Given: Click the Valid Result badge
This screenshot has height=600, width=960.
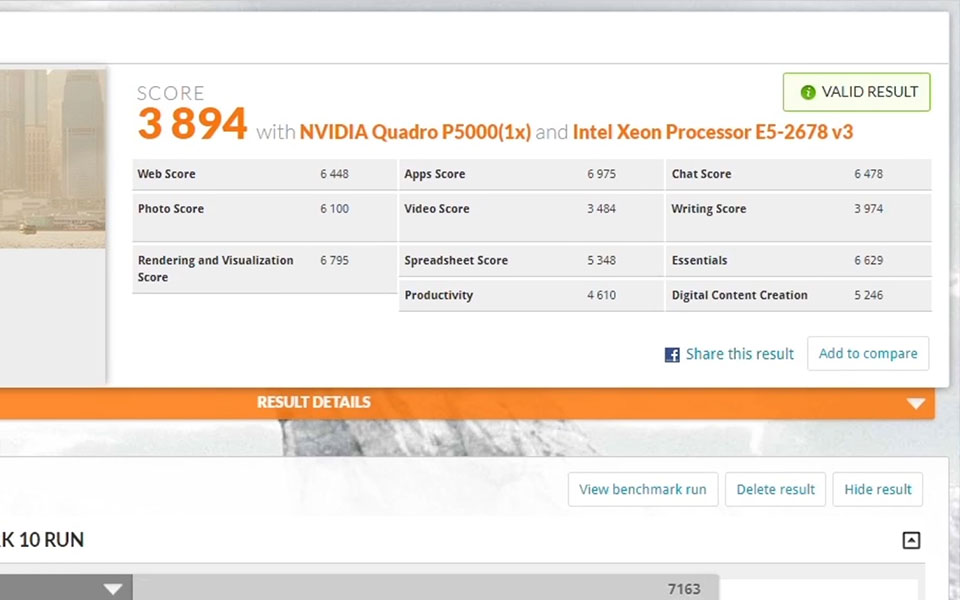Looking at the screenshot, I should point(857,92).
